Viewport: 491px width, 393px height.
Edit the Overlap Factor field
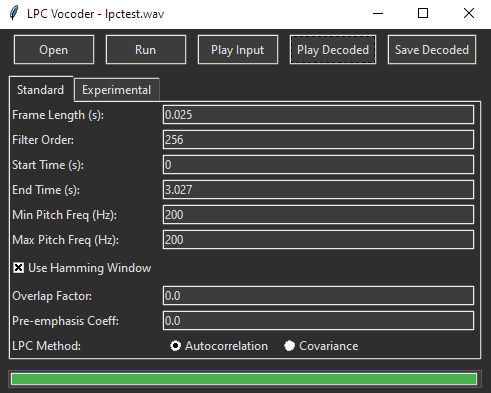(x=318, y=296)
